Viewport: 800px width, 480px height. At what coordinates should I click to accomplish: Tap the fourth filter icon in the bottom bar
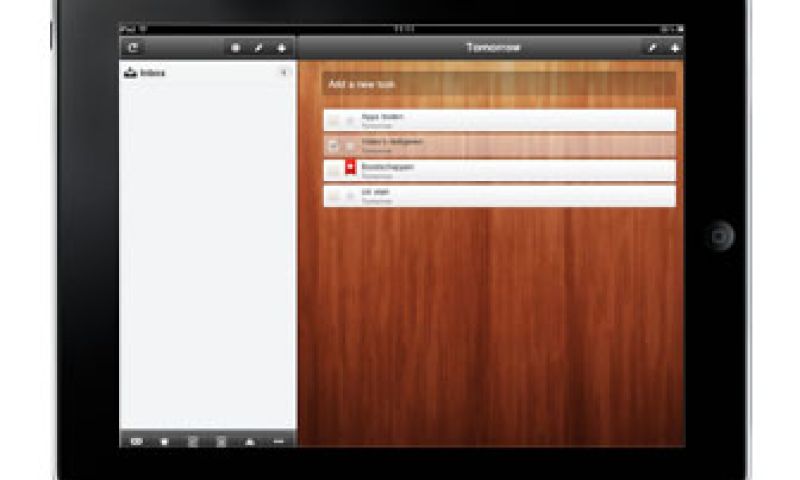pyautogui.click(x=221, y=442)
